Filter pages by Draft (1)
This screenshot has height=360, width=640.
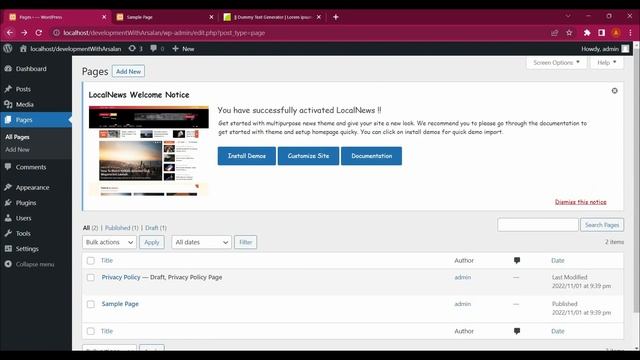pos(156,228)
